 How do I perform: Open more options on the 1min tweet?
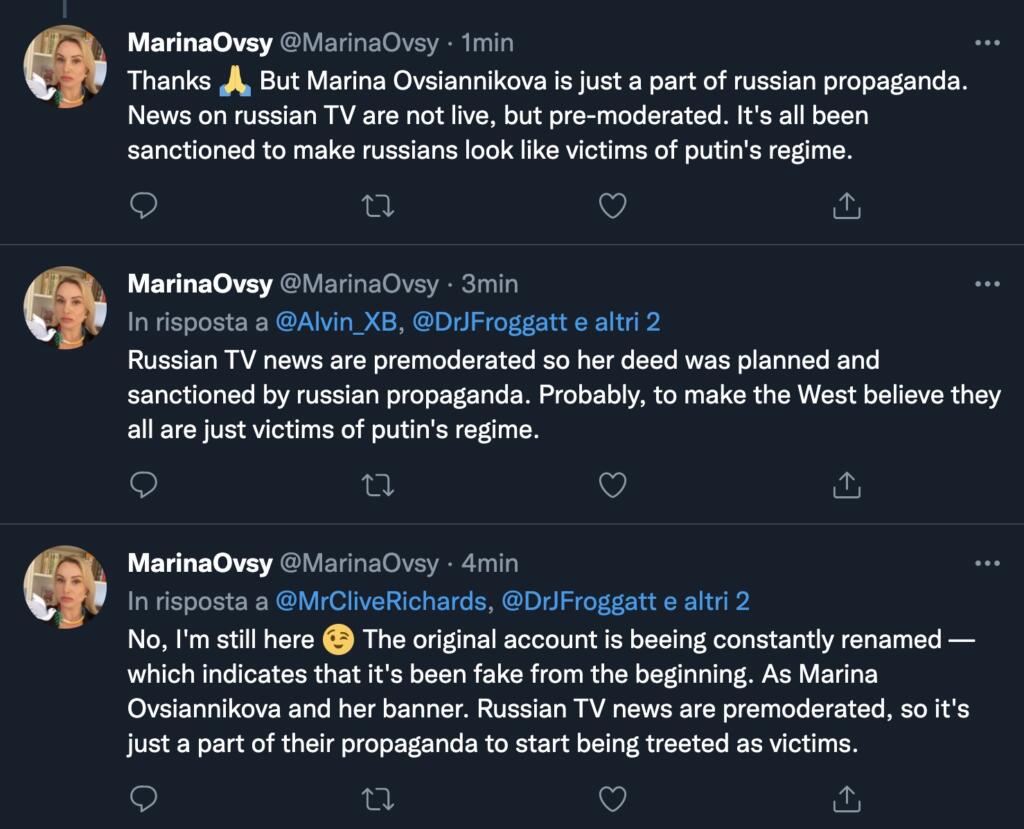pos(986,44)
